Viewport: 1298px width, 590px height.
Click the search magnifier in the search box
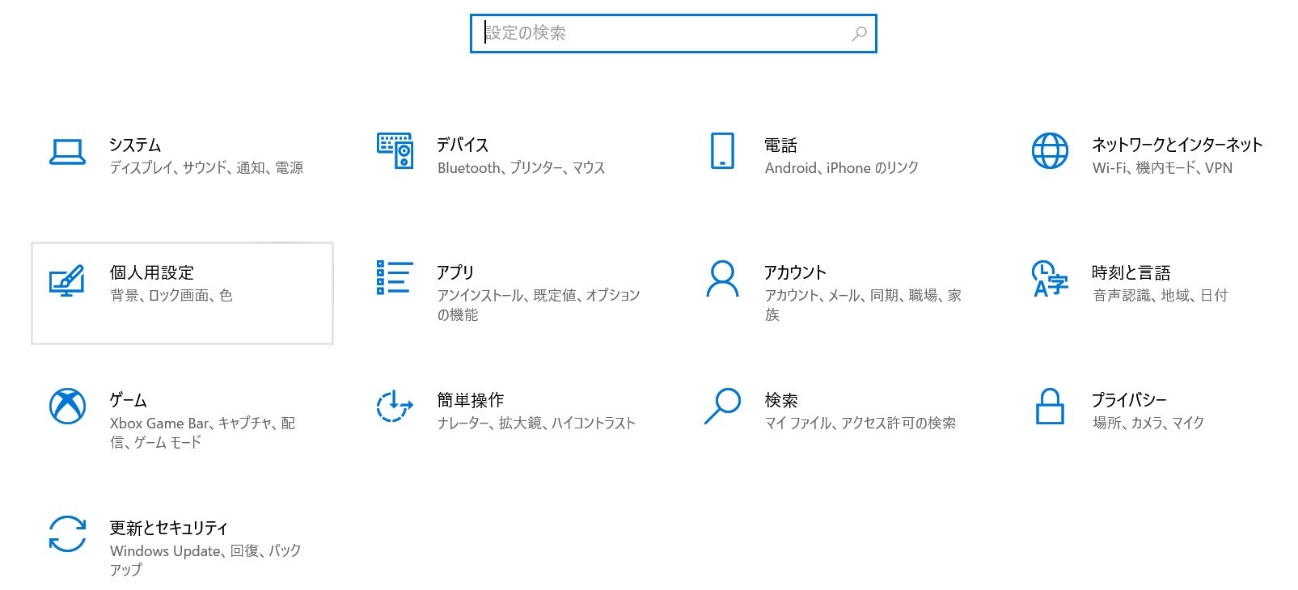(x=858, y=33)
